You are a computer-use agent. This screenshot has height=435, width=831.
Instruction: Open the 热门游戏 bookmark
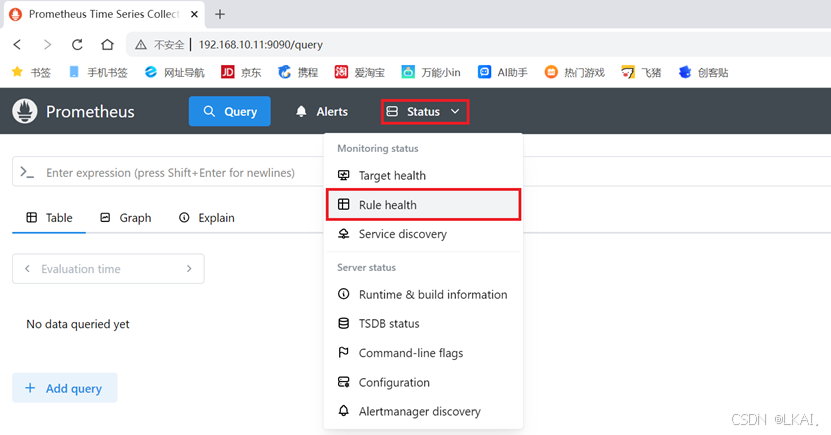574,72
